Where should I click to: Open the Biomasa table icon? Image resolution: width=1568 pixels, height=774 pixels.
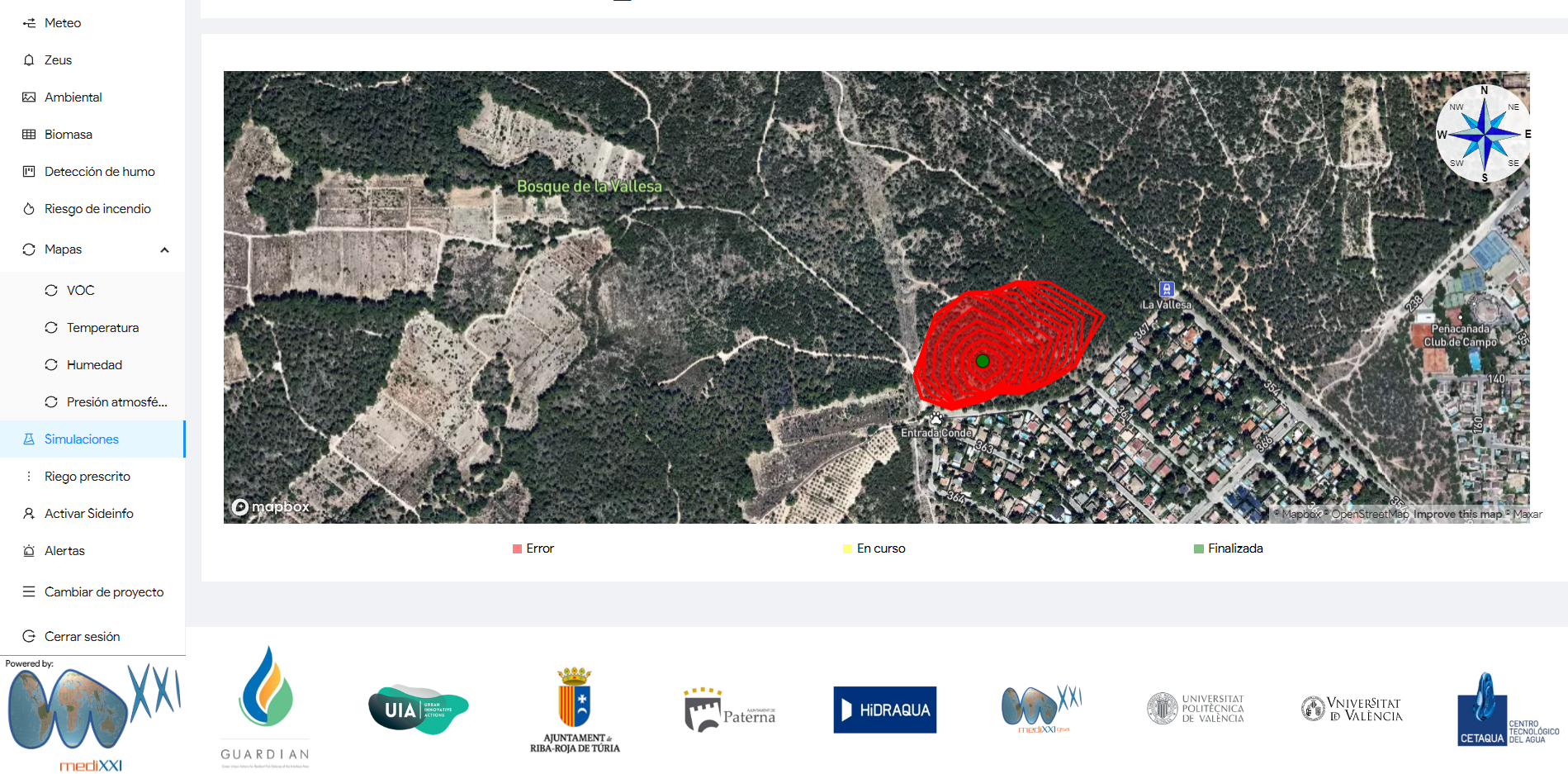coord(29,135)
